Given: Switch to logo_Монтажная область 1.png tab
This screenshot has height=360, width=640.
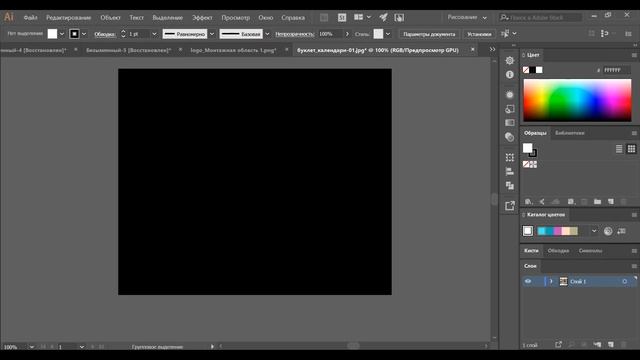Looking at the screenshot, I should (x=233, y=50).
